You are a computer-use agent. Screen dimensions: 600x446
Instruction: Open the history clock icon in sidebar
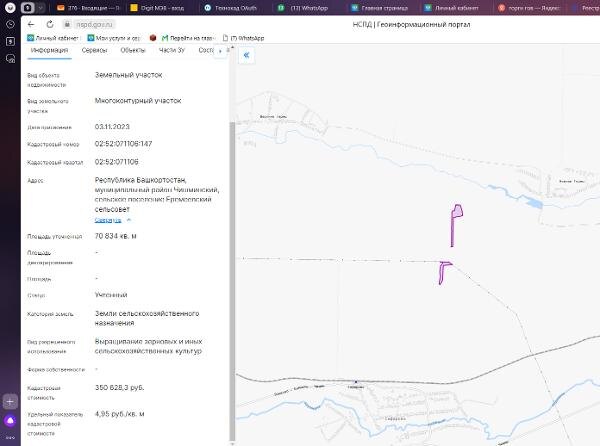coord(10,24)
